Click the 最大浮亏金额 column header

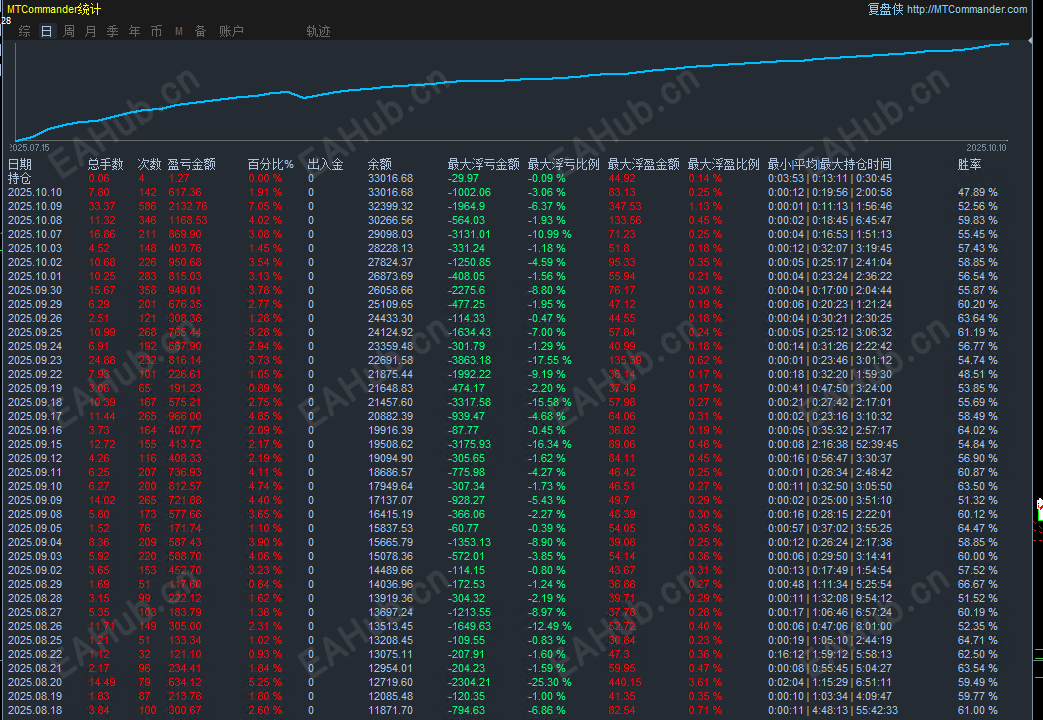point(484,164)
